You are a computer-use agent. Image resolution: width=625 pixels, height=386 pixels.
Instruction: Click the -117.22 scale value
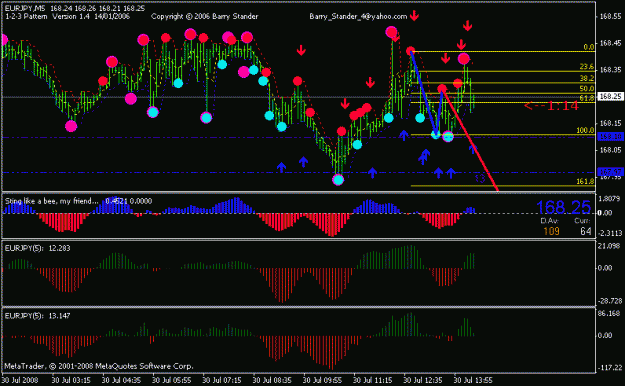(609, 368)
